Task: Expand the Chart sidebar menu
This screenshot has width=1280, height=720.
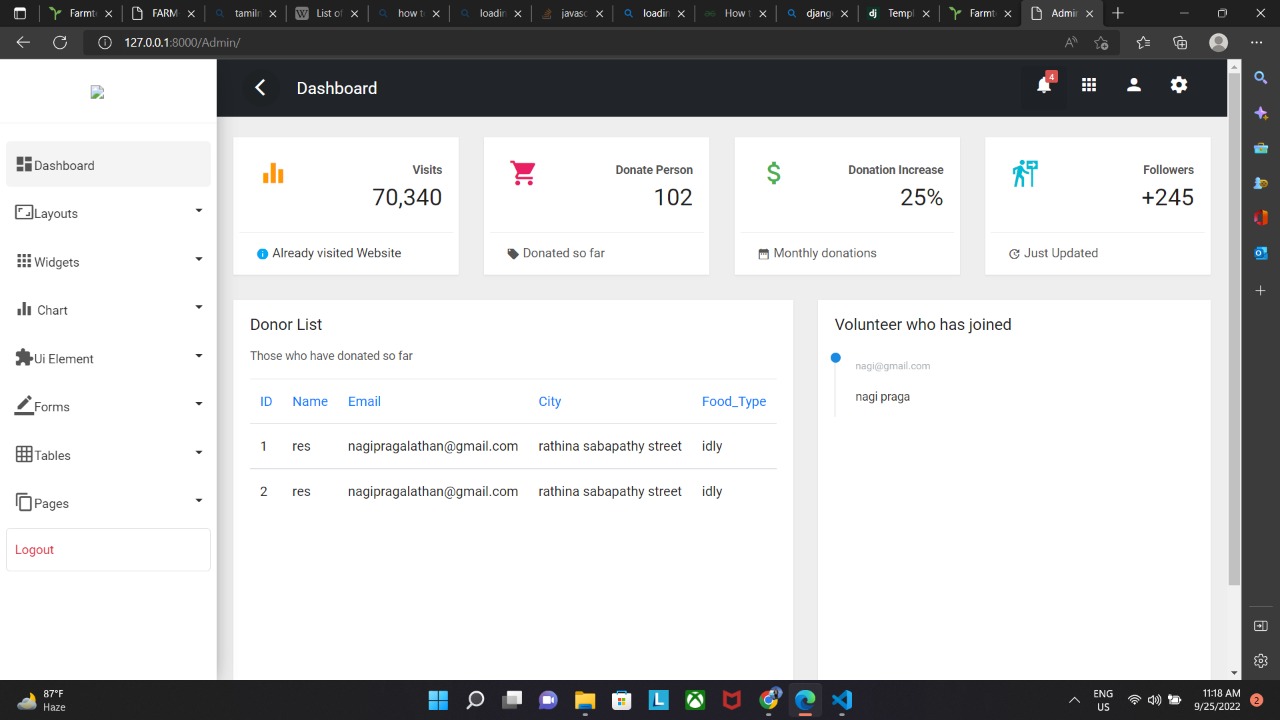Action: point(108,310)
